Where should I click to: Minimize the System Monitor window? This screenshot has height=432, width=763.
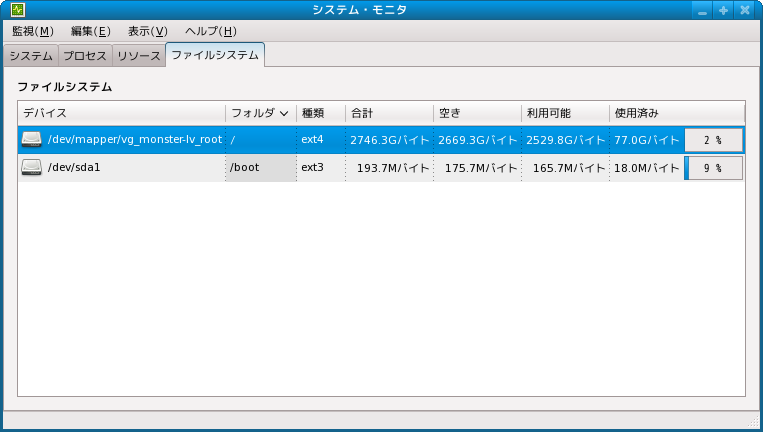tap(703, 10)
